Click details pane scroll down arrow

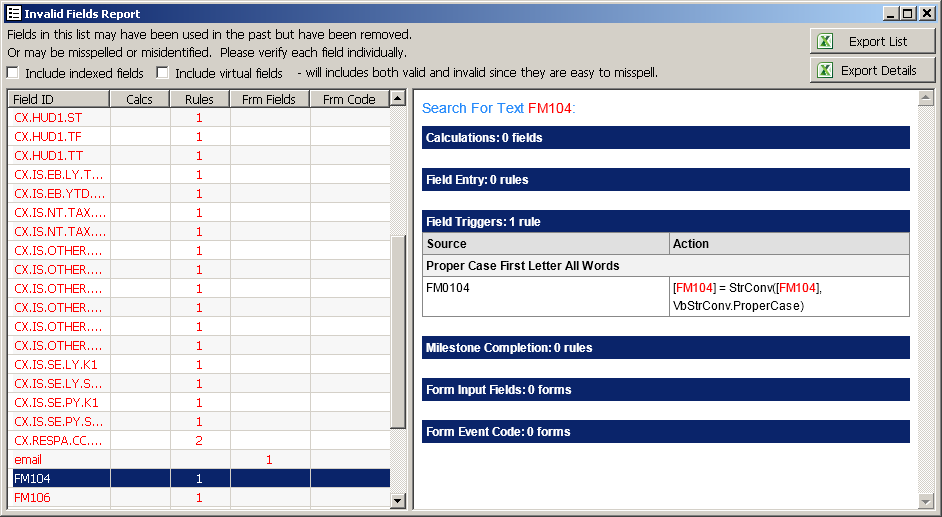(926, 501)
